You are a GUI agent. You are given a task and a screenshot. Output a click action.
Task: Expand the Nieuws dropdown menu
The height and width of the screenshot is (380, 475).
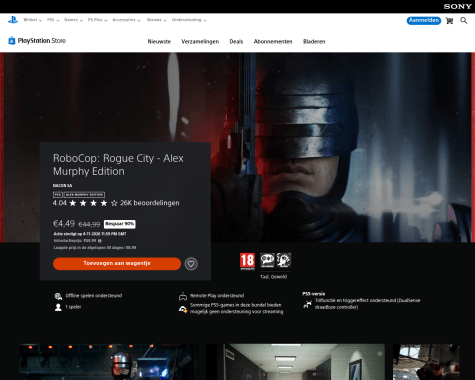(x=156, y=20)
